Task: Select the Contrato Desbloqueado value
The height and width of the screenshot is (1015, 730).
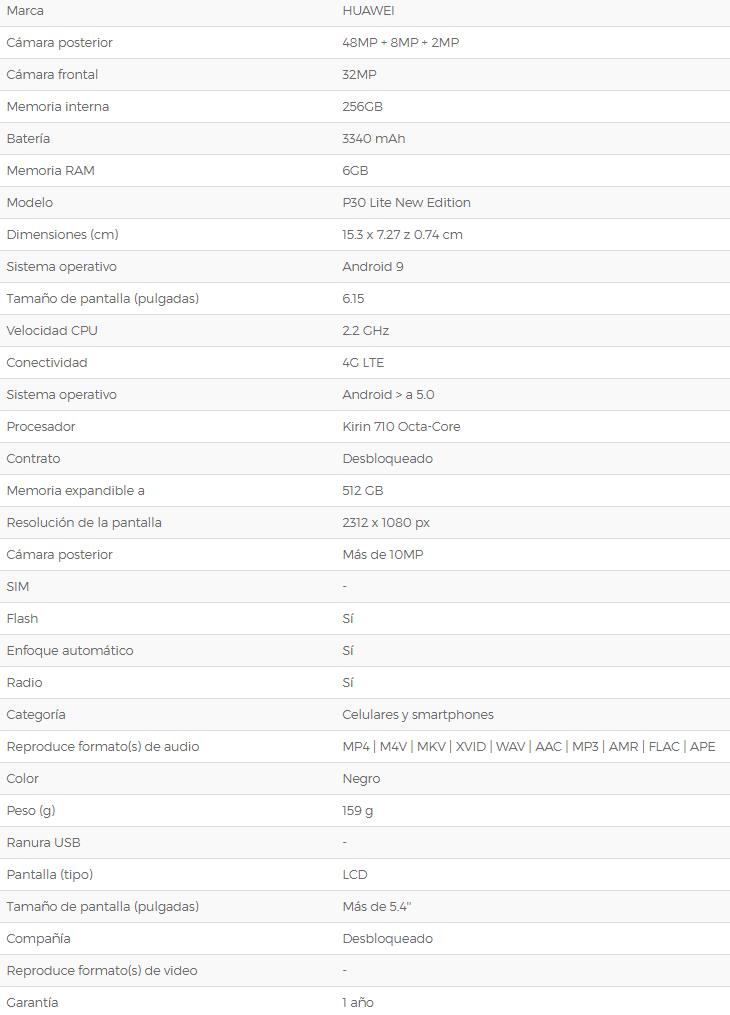Action: click(387, 458)
